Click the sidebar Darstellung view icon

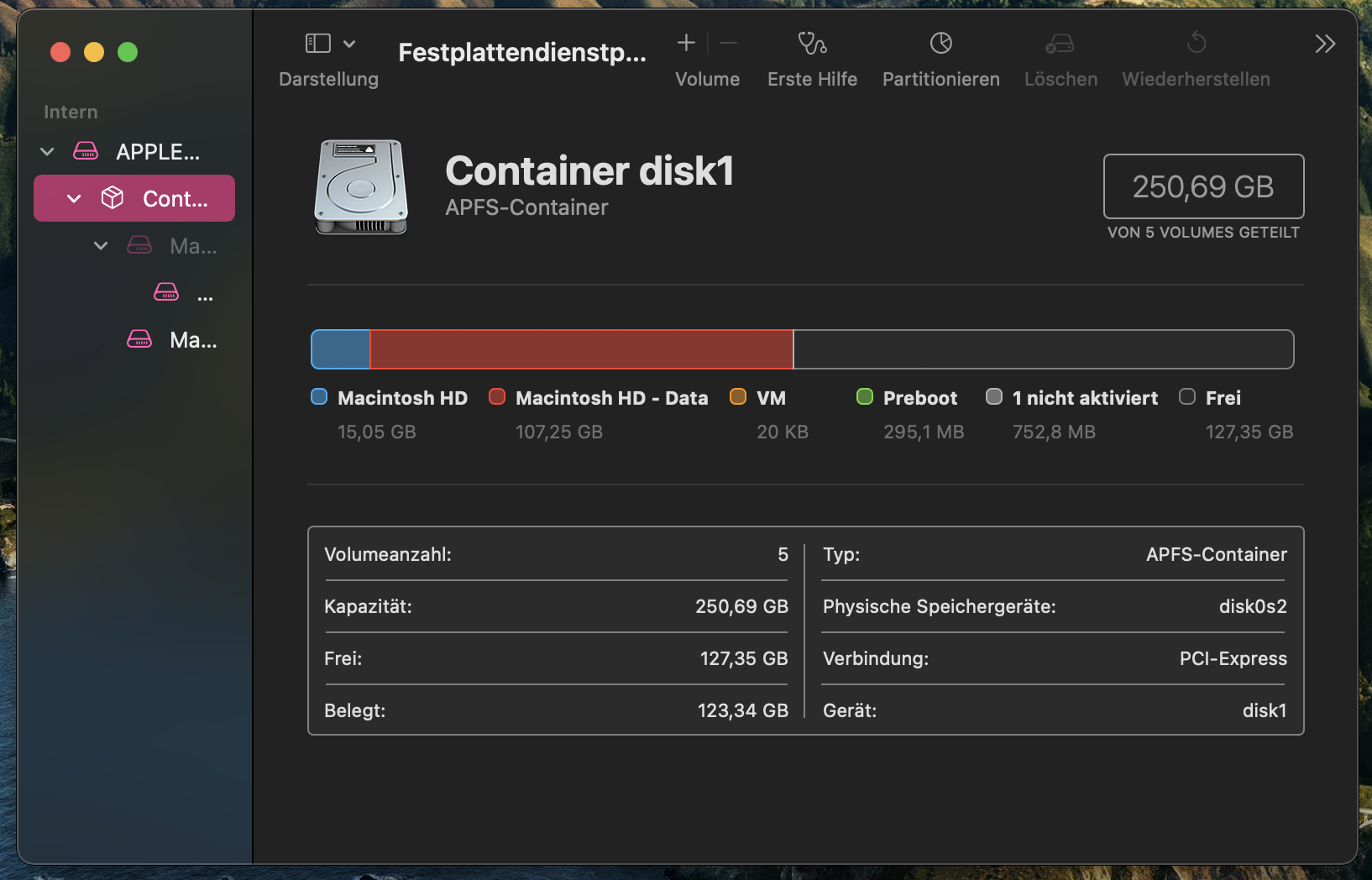coord(318,44)
